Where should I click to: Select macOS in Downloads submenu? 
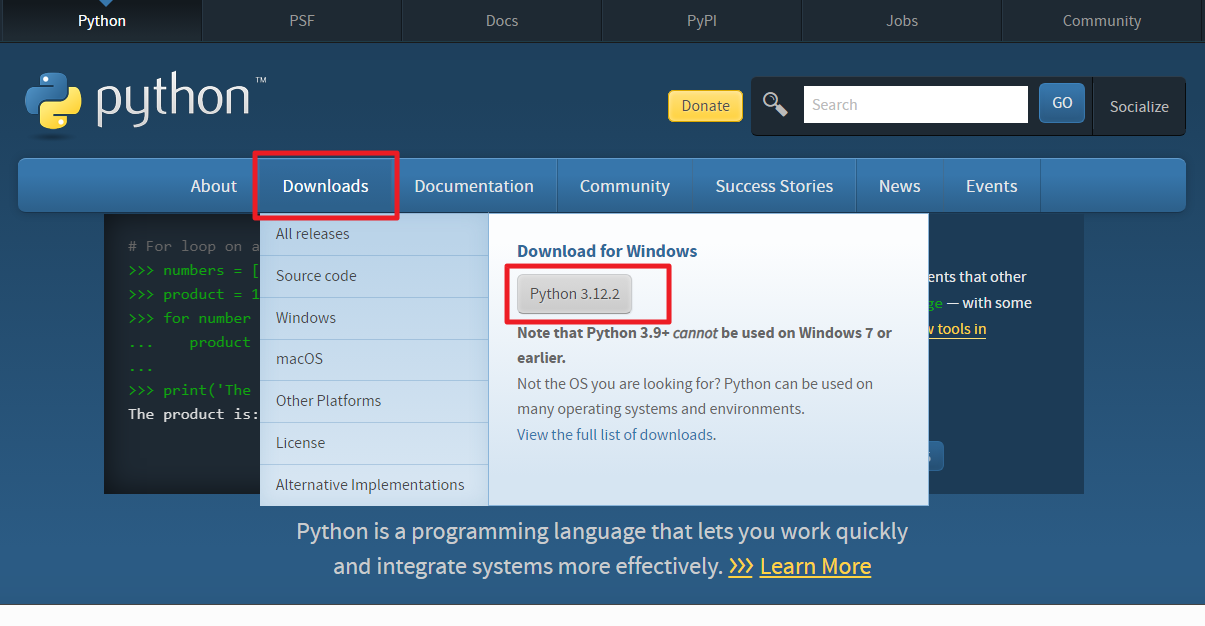coord(374,359)
